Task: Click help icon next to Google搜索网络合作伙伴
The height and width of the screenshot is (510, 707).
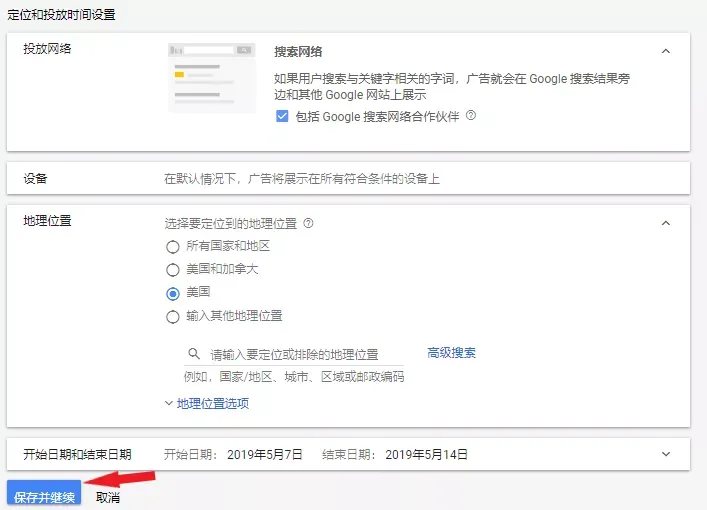Action: (x=471, y=115)
